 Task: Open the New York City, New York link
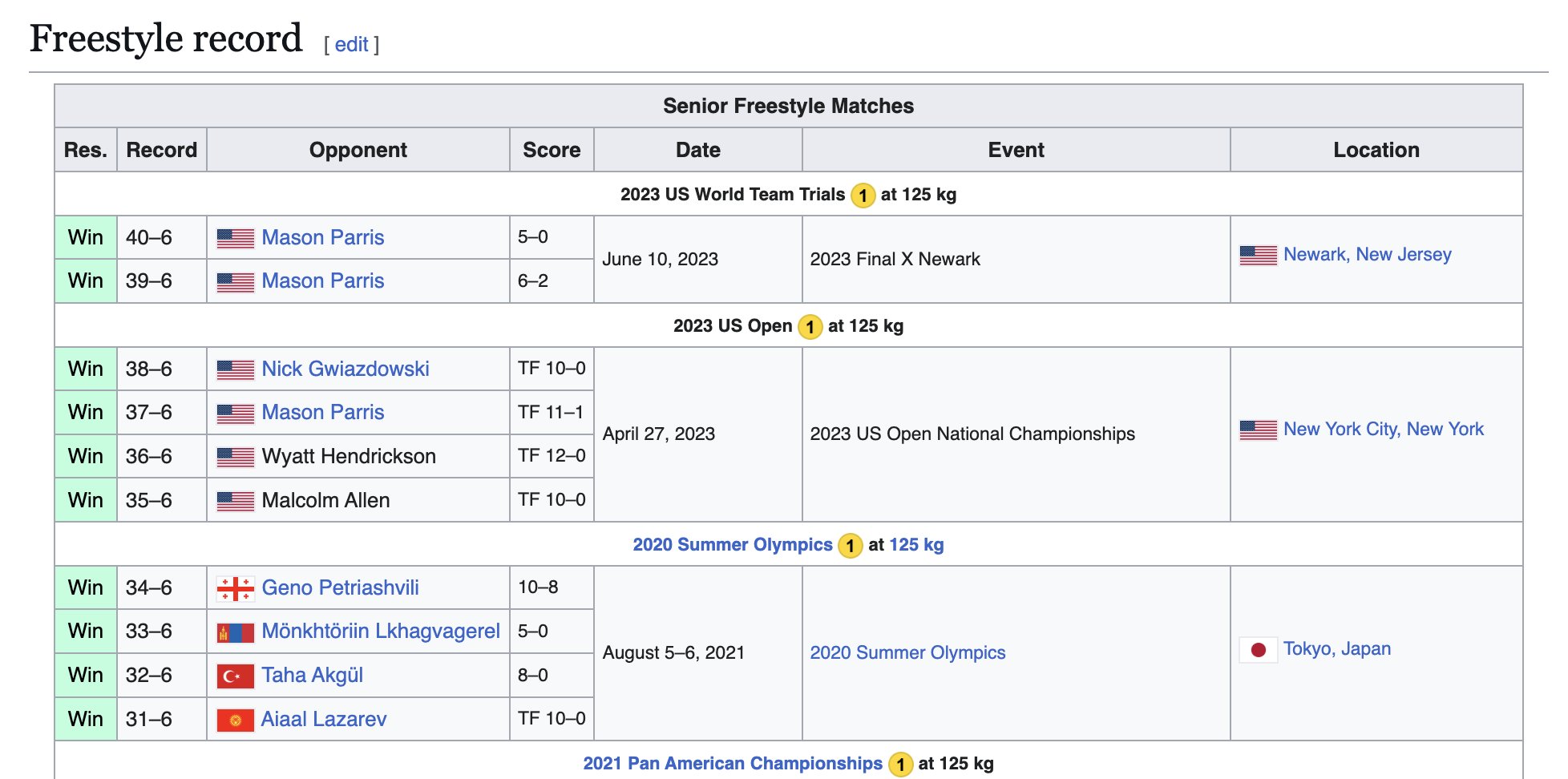click(1383, 429)
